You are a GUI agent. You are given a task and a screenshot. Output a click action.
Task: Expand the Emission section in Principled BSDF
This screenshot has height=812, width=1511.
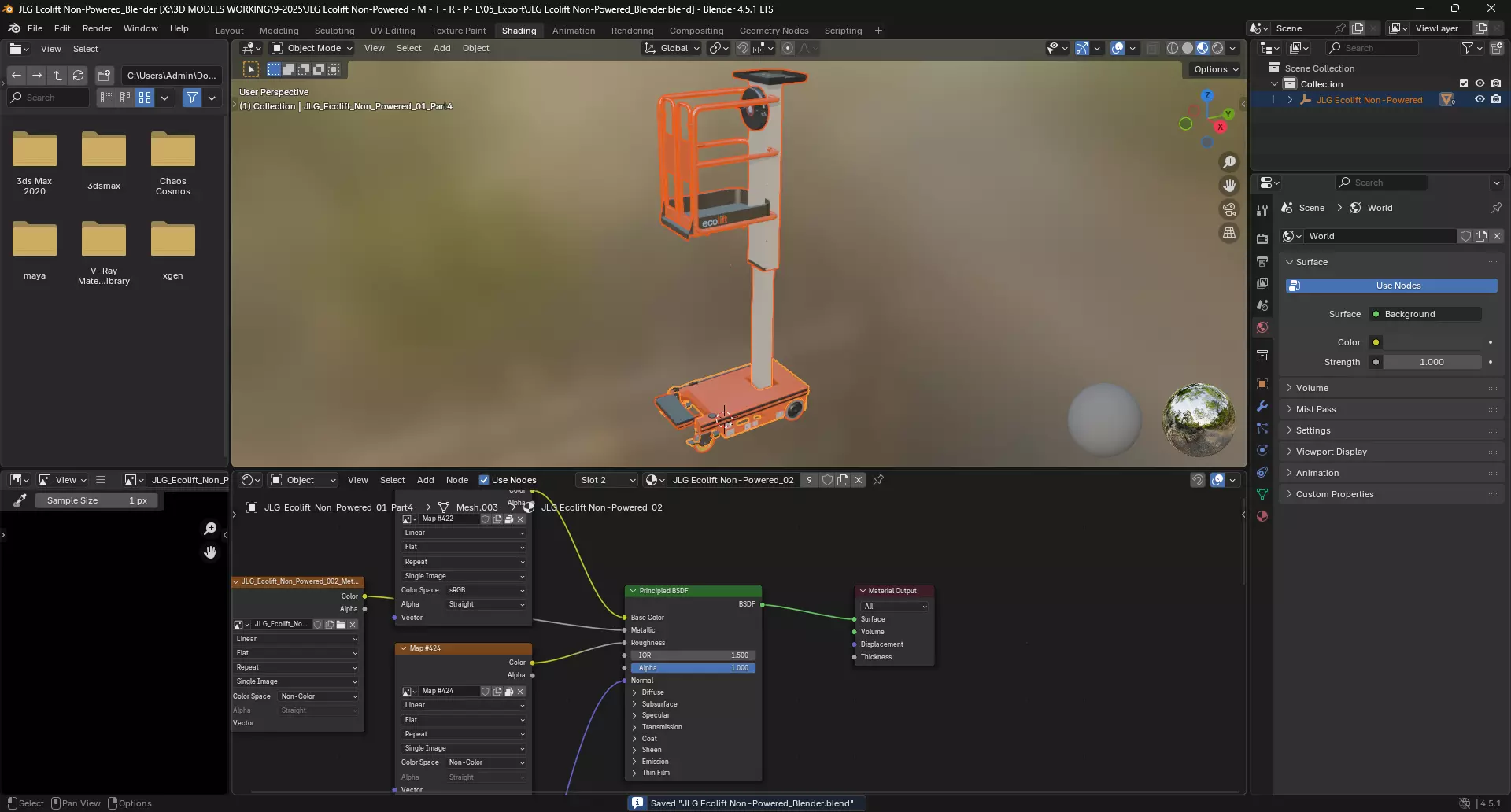(x=634, y=762)
